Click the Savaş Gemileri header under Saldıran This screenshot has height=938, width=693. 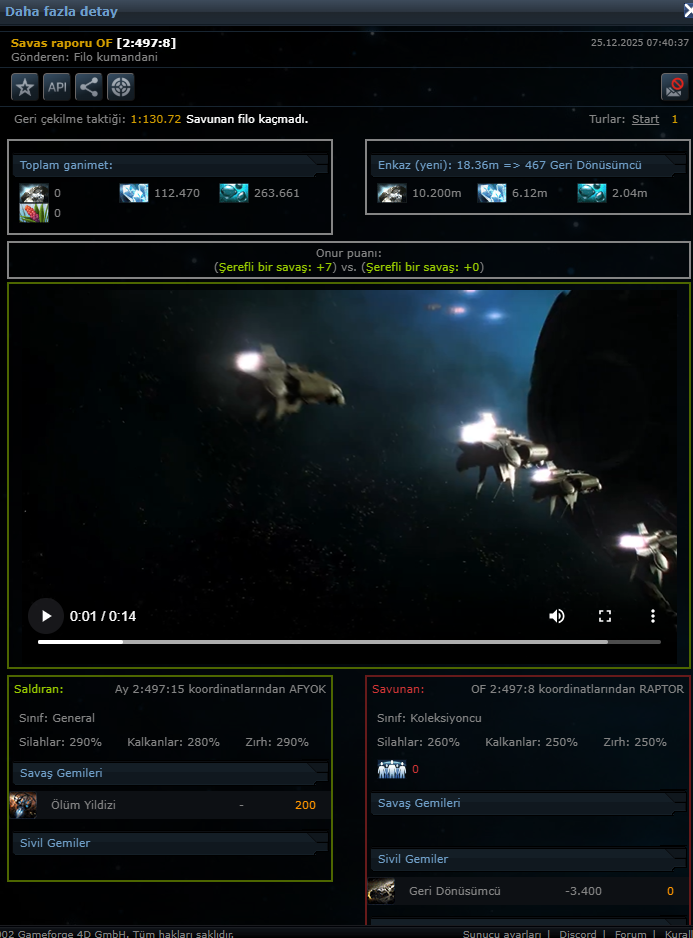(x=170, y=773)
